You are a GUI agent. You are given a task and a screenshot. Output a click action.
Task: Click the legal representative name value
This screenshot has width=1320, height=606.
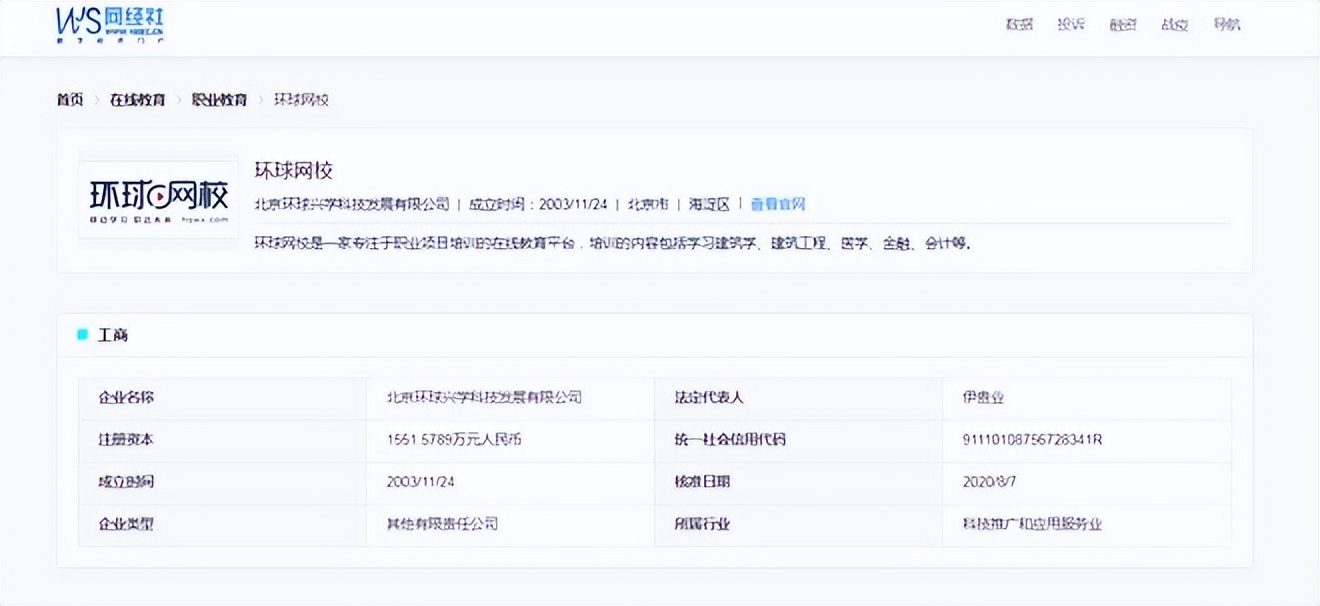[983, 397]
